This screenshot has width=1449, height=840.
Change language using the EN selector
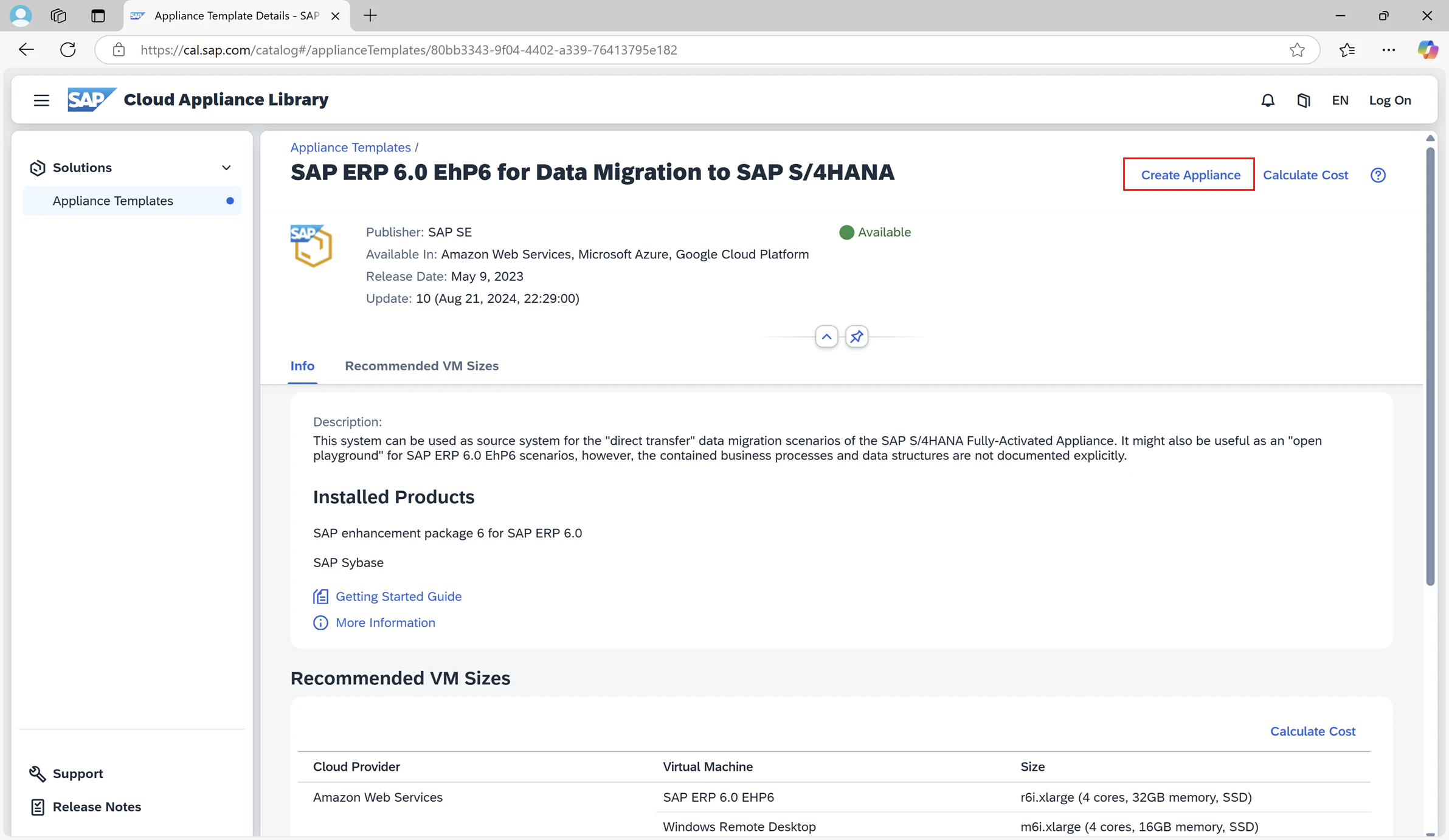click(x=1340, y=100)
